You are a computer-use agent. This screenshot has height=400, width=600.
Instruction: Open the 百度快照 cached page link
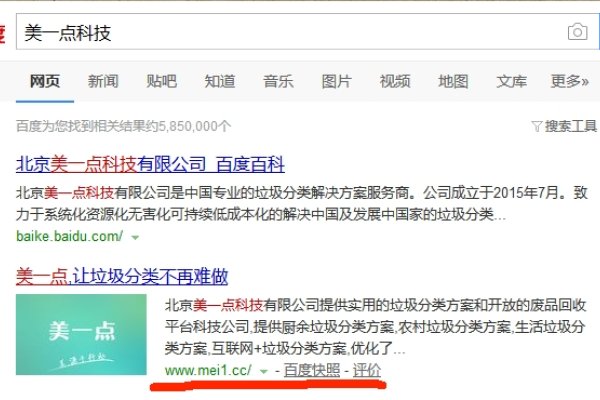click(x=312, y=370)
